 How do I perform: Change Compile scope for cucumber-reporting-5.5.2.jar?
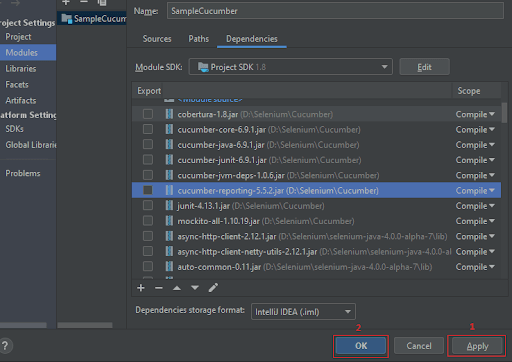pos(475,191)
